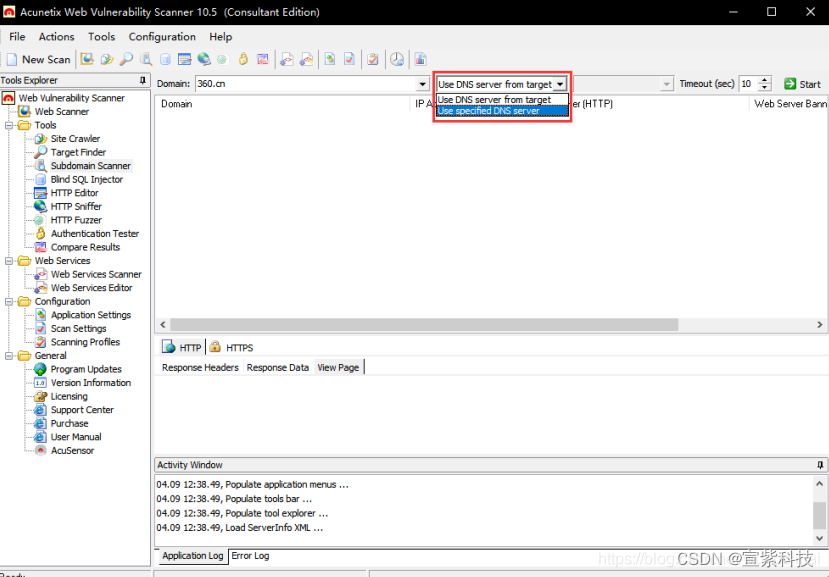The image size is (829, 577).
Task: Click the Site Crawler toolbar icon
Action: (x=107, y=59)
